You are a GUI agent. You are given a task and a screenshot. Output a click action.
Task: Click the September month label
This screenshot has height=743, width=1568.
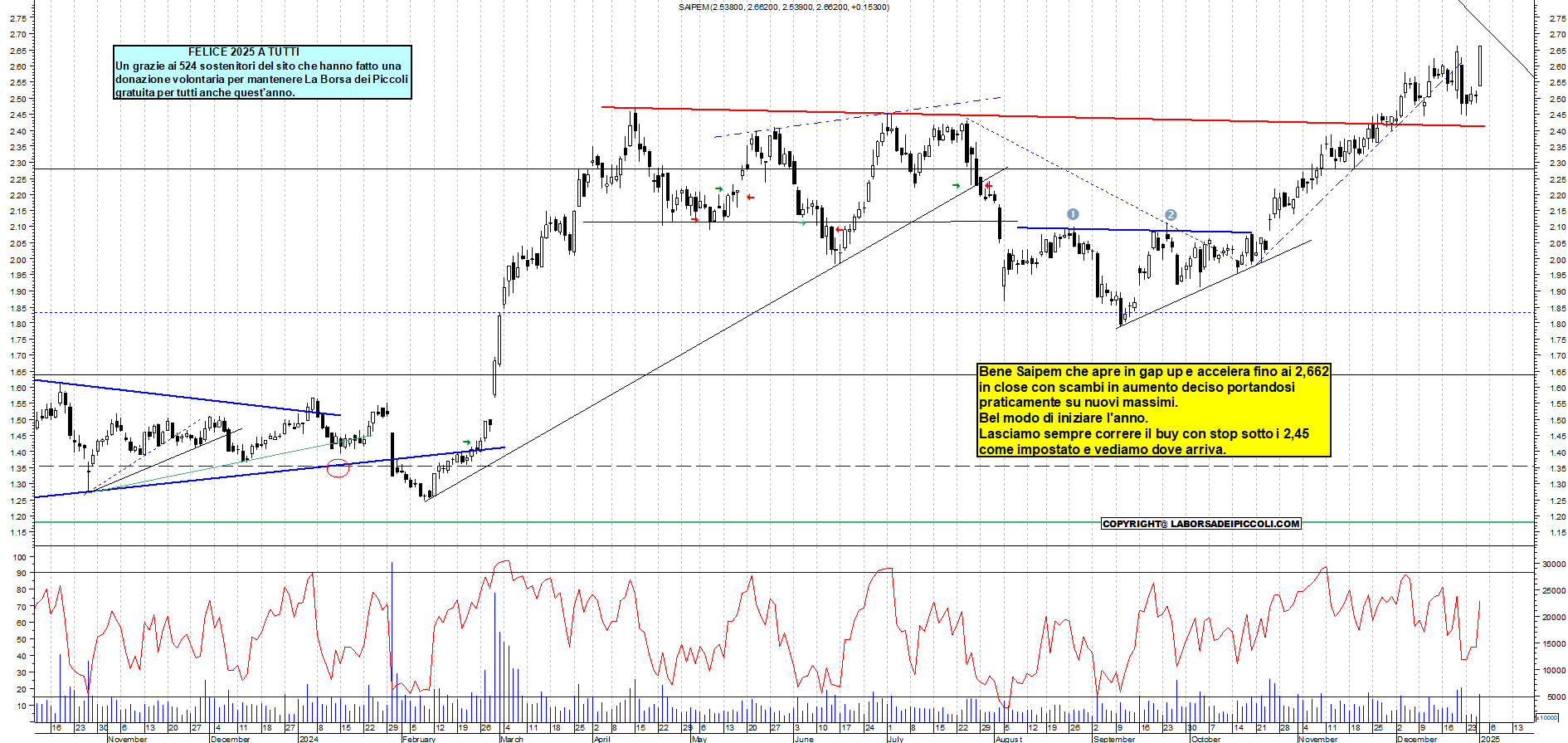click(x=1114, y=739)
